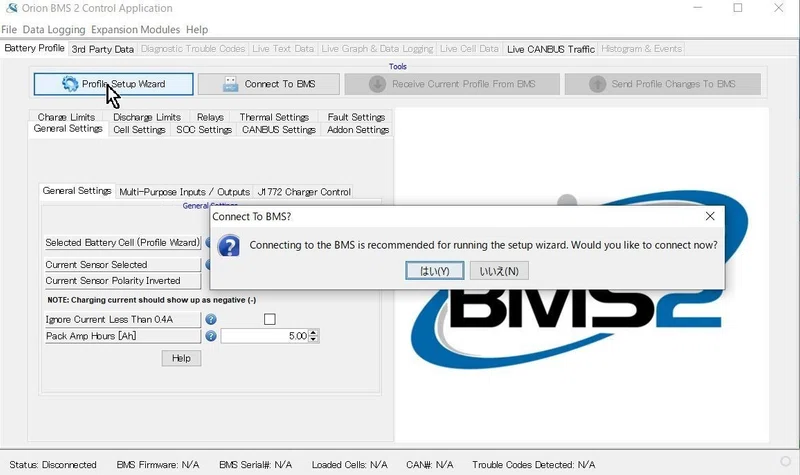
Task: Maximize the Orion BMS 2 window
Action: (738, 8)
